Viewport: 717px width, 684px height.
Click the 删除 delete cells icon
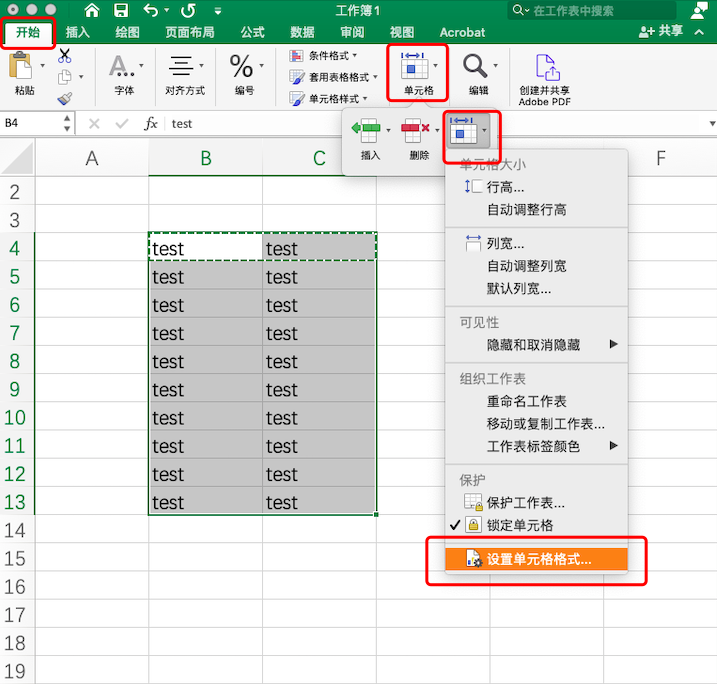coord(416,131)
